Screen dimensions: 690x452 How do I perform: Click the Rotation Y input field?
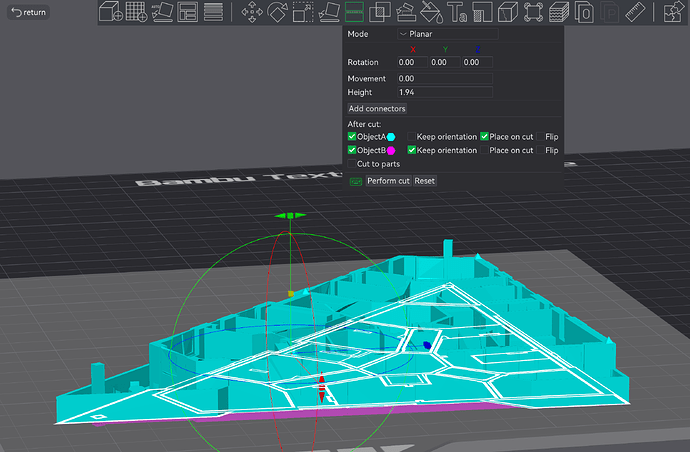pyautogui.click(x=444, y=62)
